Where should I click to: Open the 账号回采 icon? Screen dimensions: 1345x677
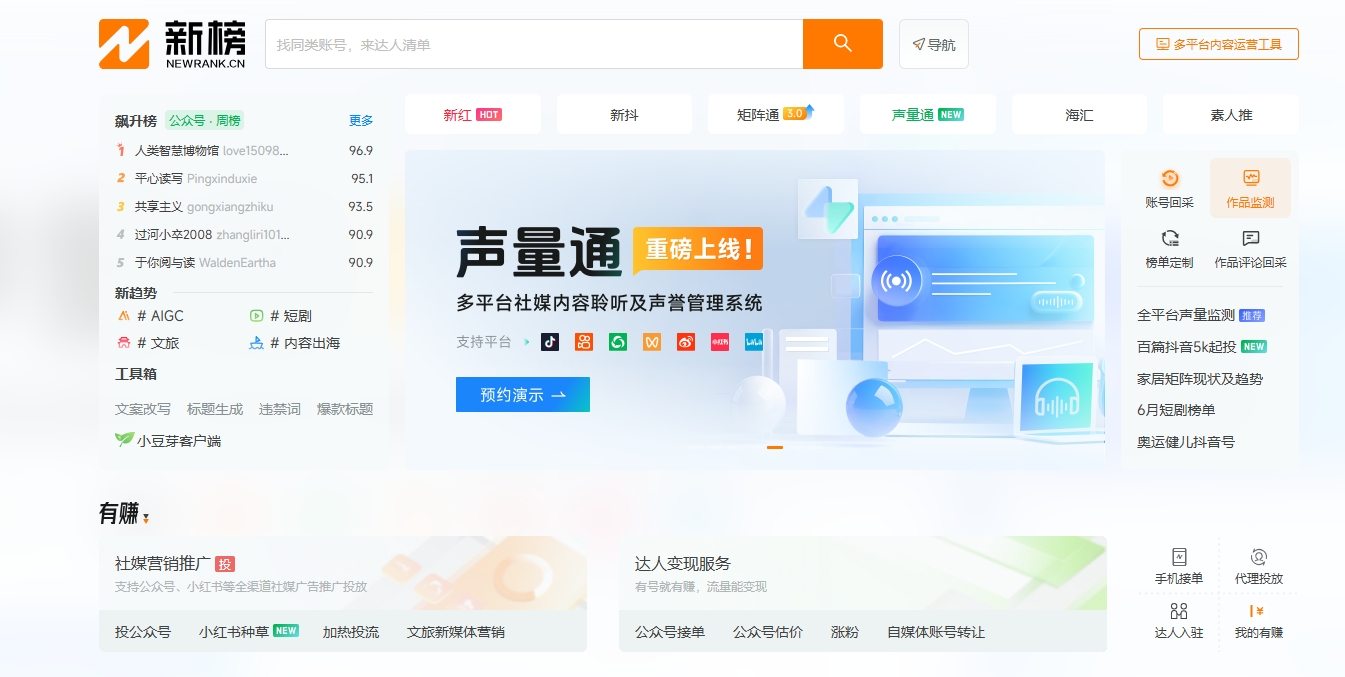click(1169, 180)
